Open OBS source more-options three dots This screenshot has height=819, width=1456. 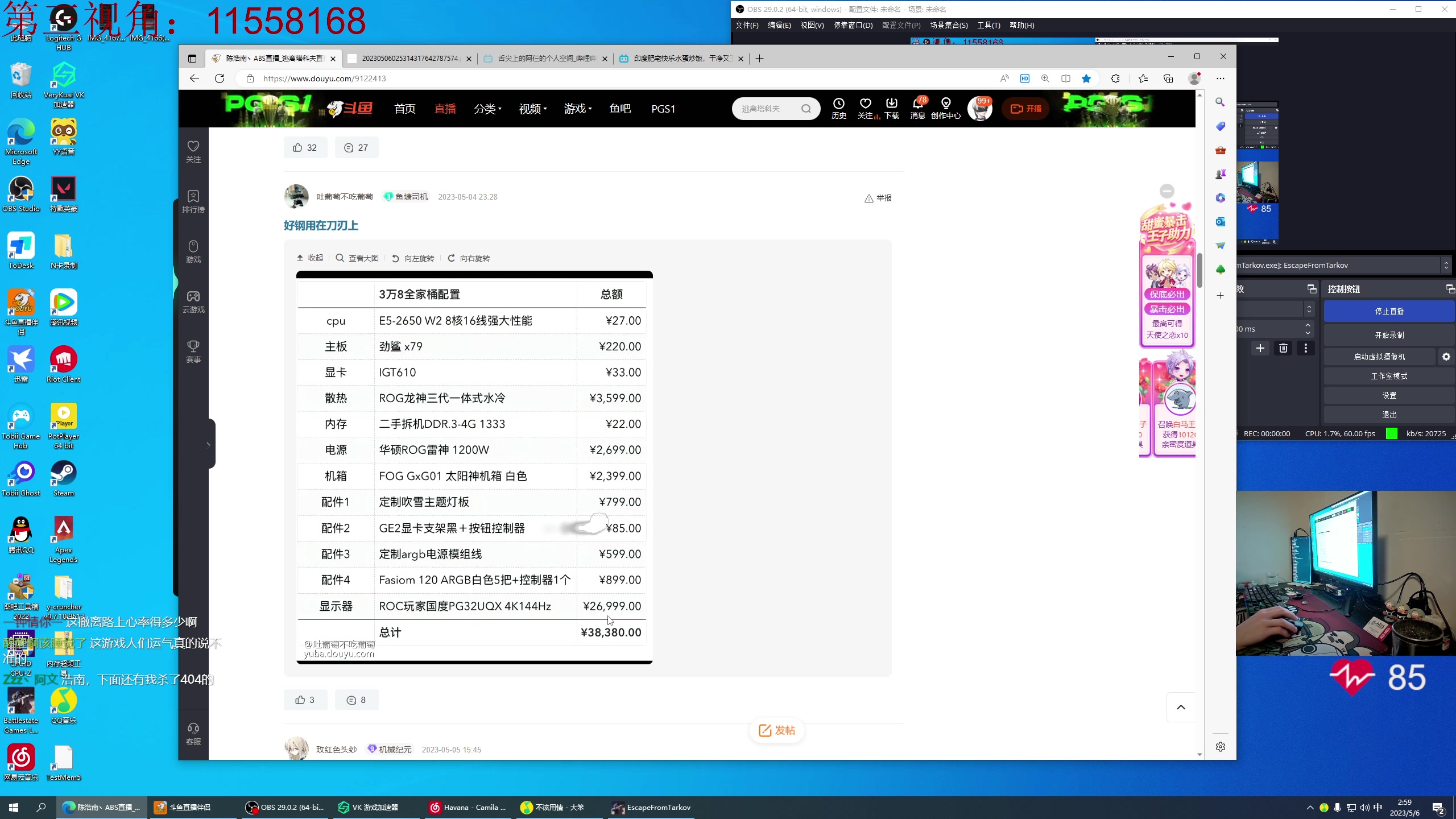1306,348
